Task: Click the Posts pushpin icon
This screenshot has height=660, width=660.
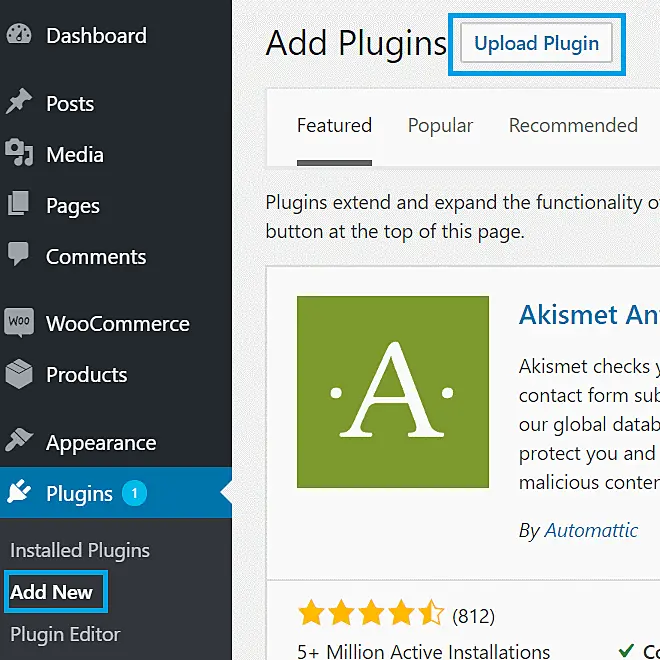Action: (x=18, y=103)
